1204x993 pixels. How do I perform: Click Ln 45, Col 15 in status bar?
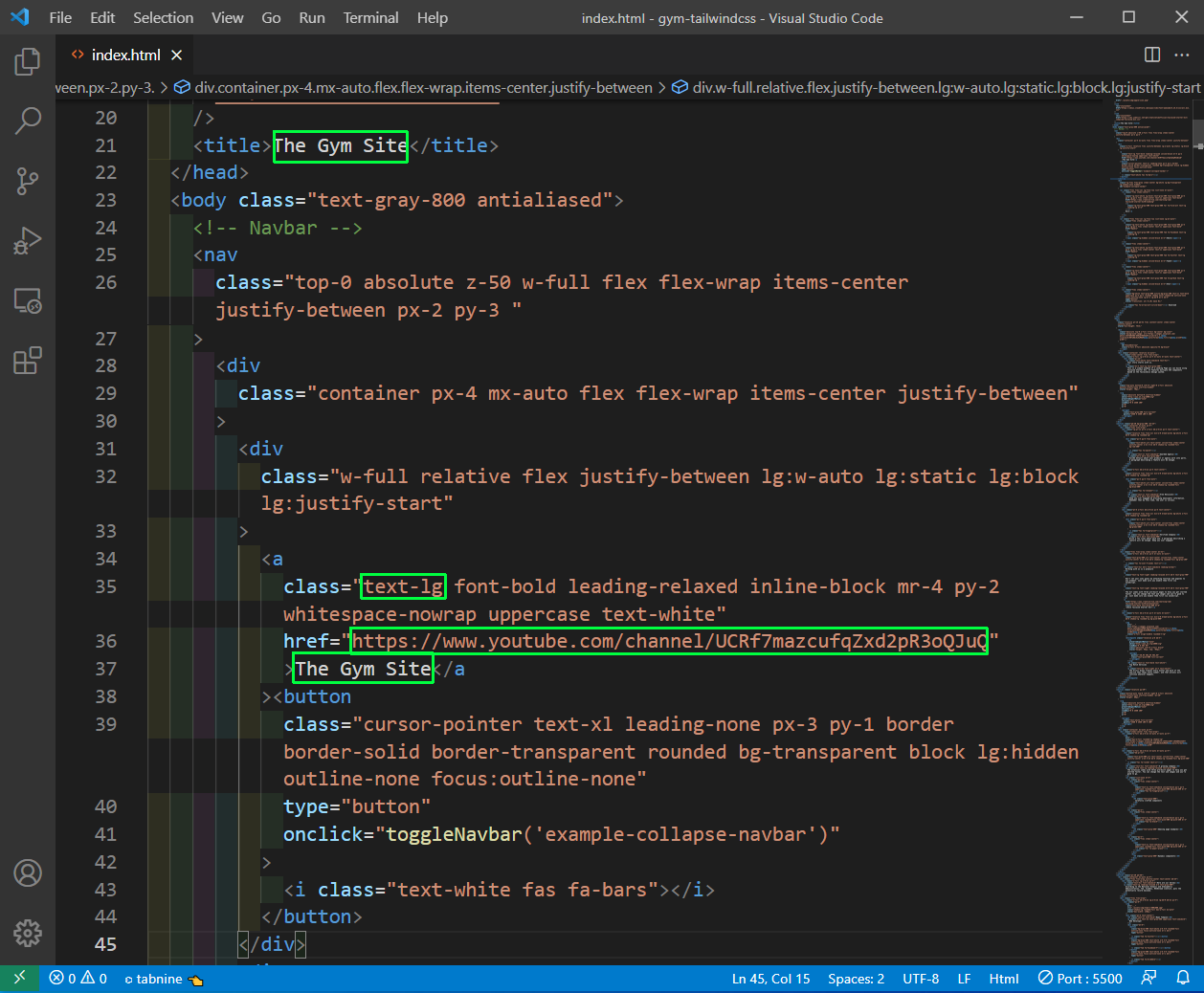(x=770, y=979)
